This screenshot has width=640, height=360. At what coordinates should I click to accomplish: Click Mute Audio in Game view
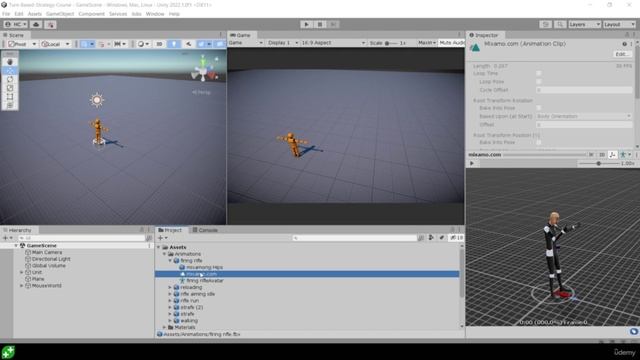tap(452, 43)
